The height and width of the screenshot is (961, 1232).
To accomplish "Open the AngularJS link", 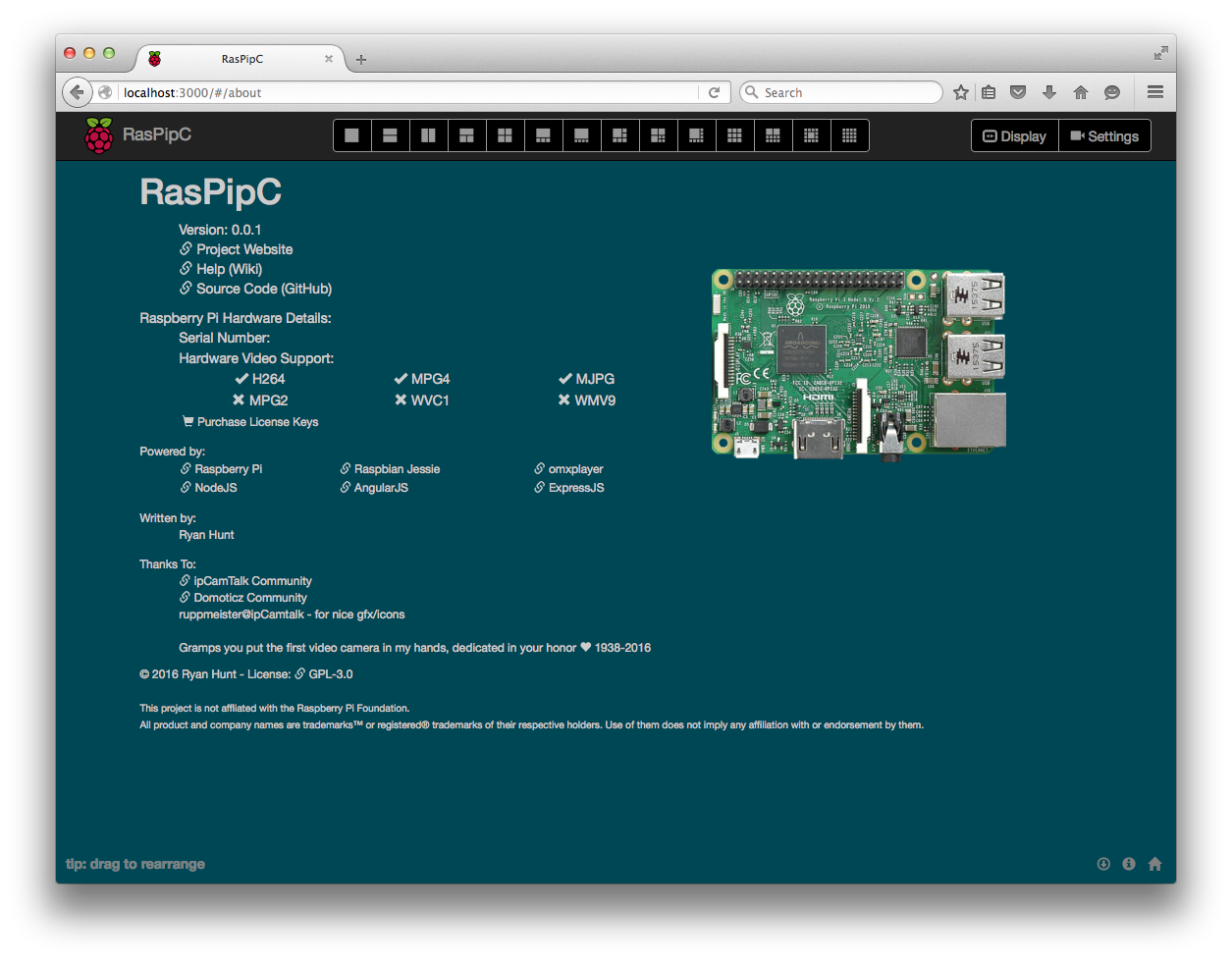I will pos(374,488).
